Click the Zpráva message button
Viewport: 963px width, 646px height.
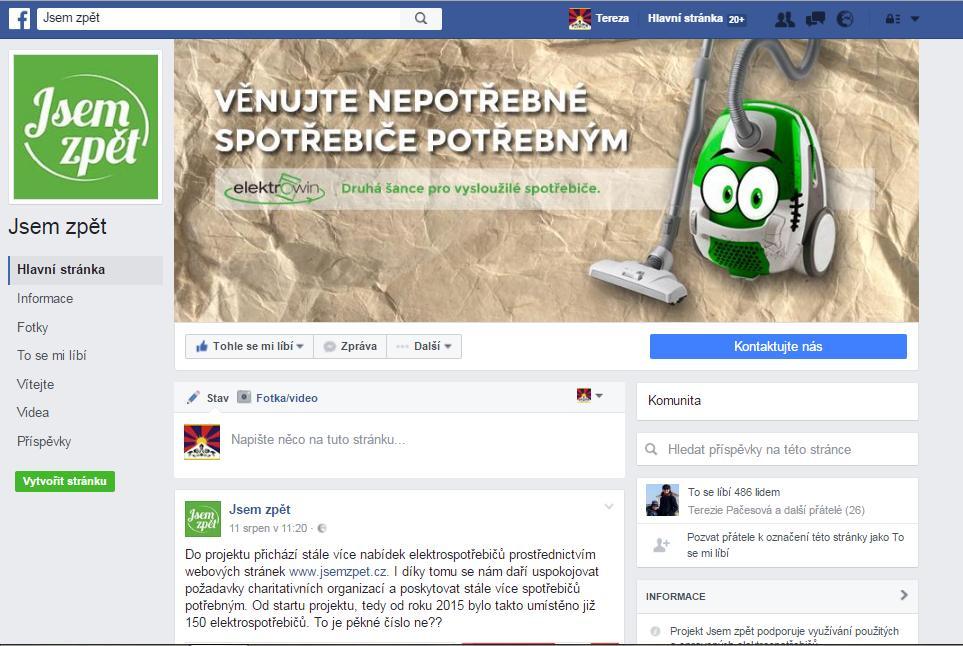[350, 346]
